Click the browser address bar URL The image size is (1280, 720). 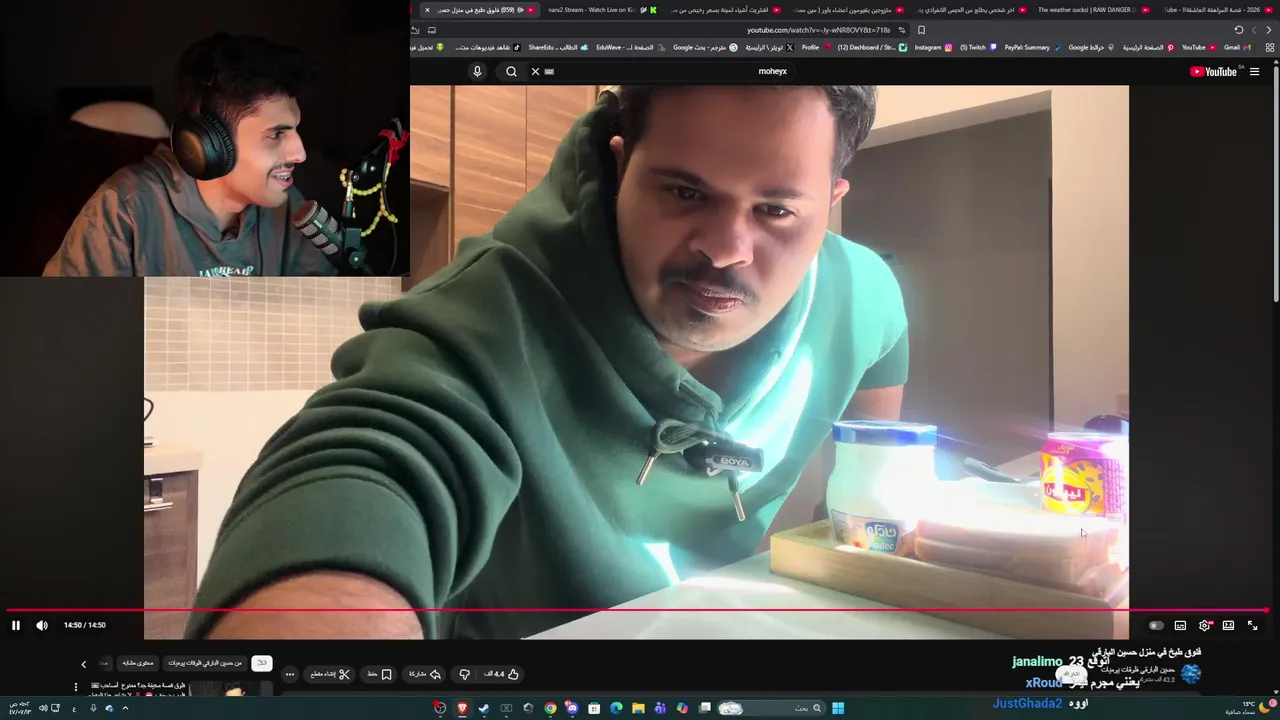pyautogui.click(x=818, y=30)
